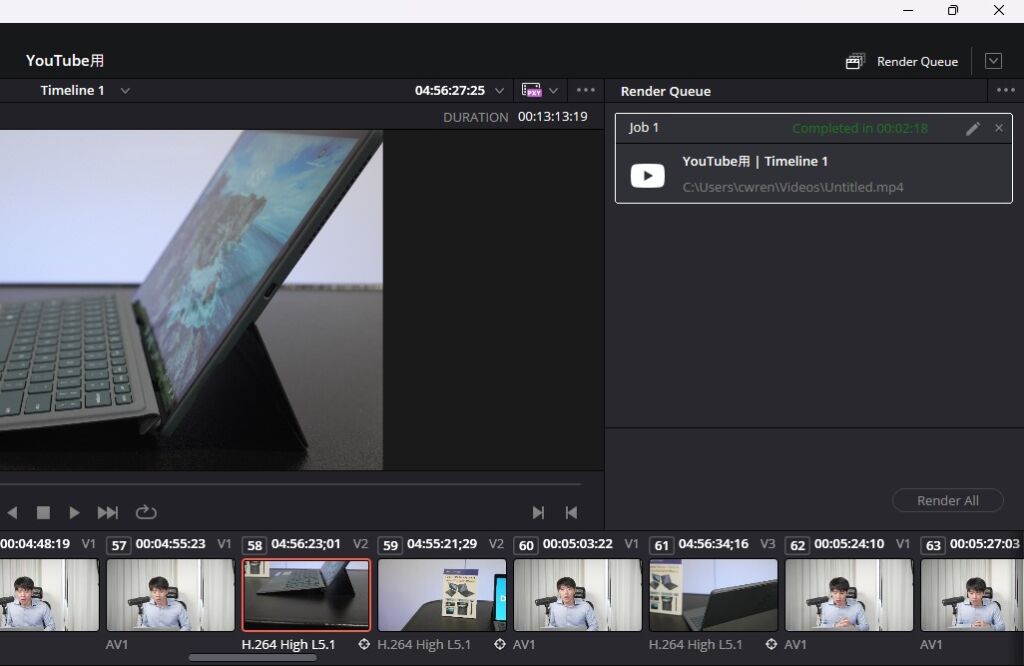Select clip 58 laptop thumbnail
Screen dimensions: 1024x666
click(306, 595)
